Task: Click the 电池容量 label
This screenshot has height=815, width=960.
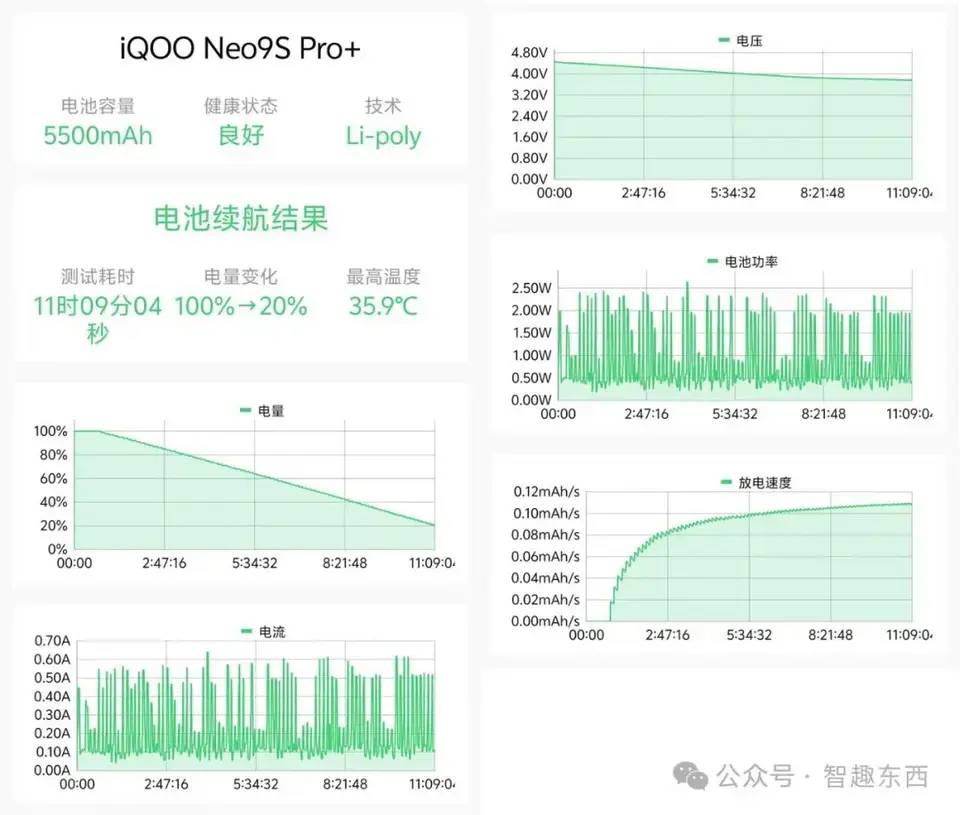Action: [98, 106]
